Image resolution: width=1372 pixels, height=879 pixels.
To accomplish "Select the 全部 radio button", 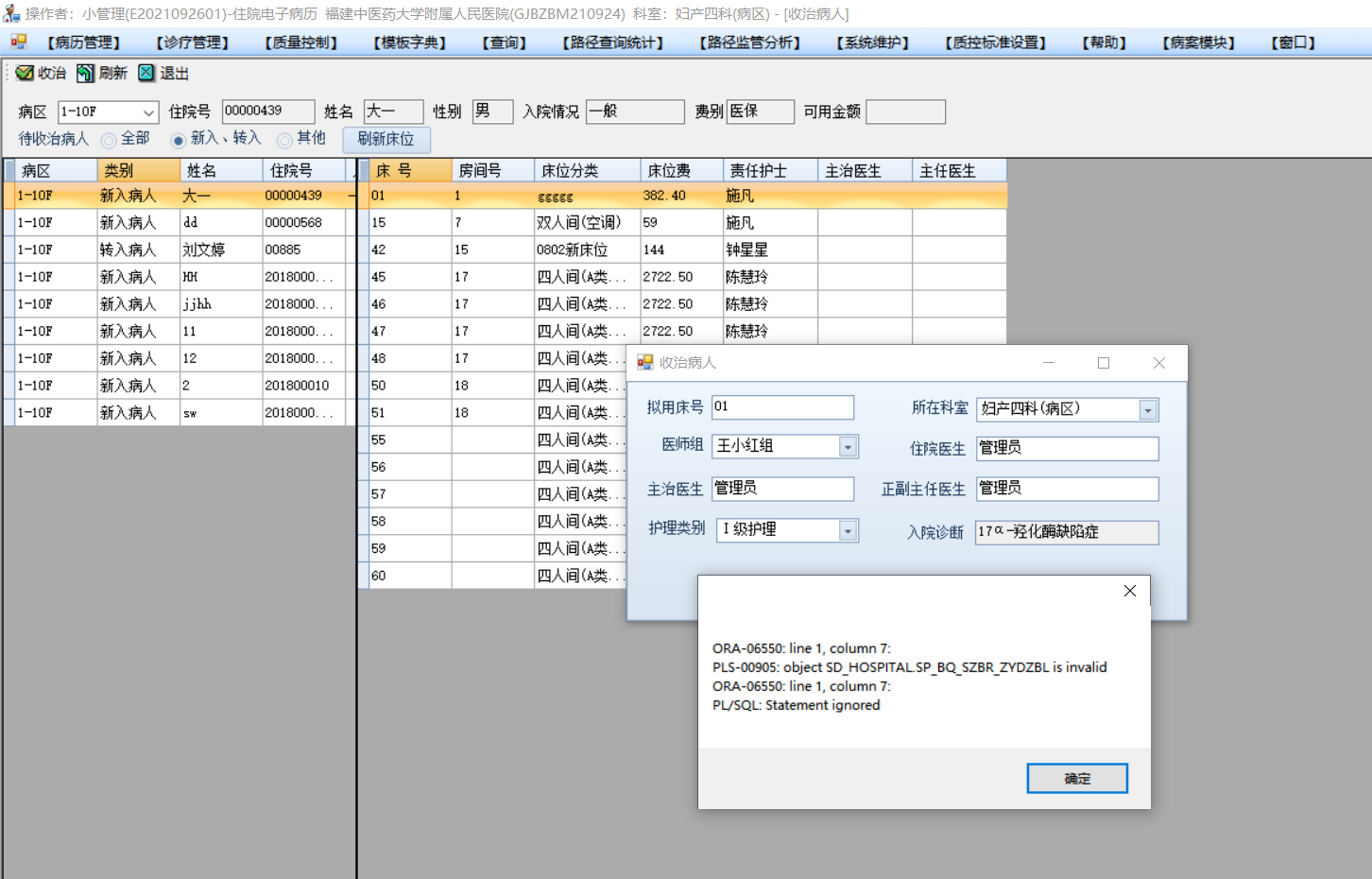I will [x=109, y=140].
